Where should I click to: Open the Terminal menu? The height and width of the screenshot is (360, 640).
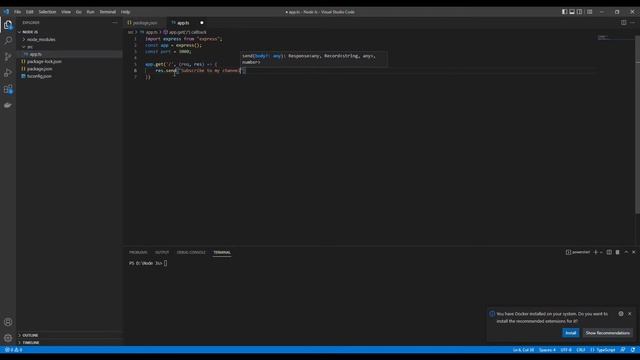click(x=108, y=12)
